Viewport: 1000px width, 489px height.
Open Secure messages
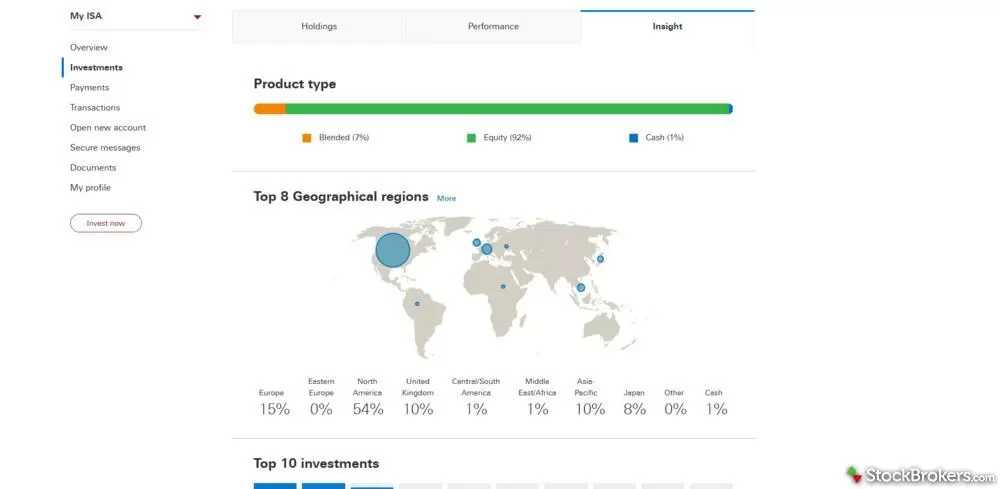click(105, 148)
